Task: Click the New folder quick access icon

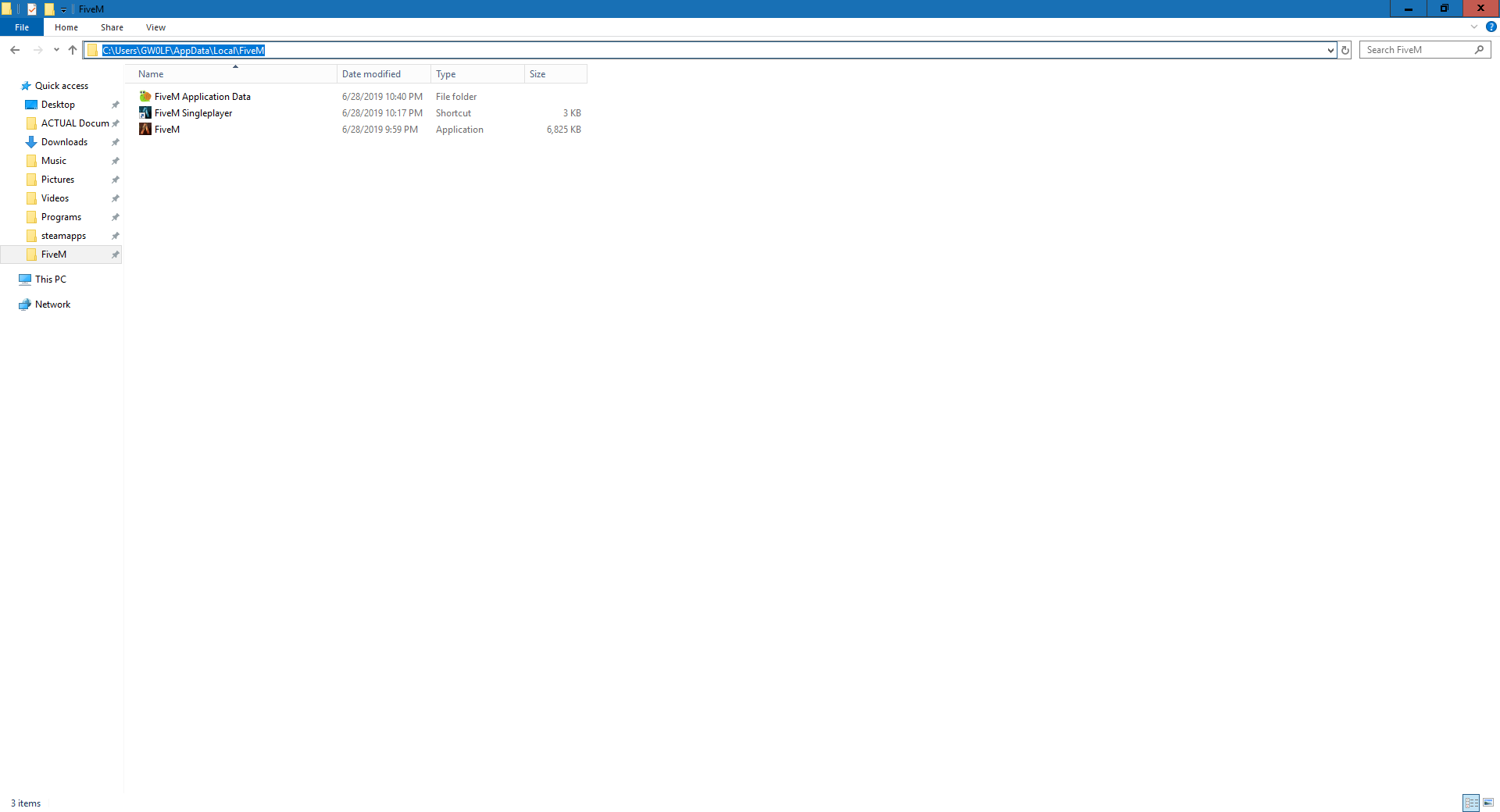Action: (x=49, y=9)
